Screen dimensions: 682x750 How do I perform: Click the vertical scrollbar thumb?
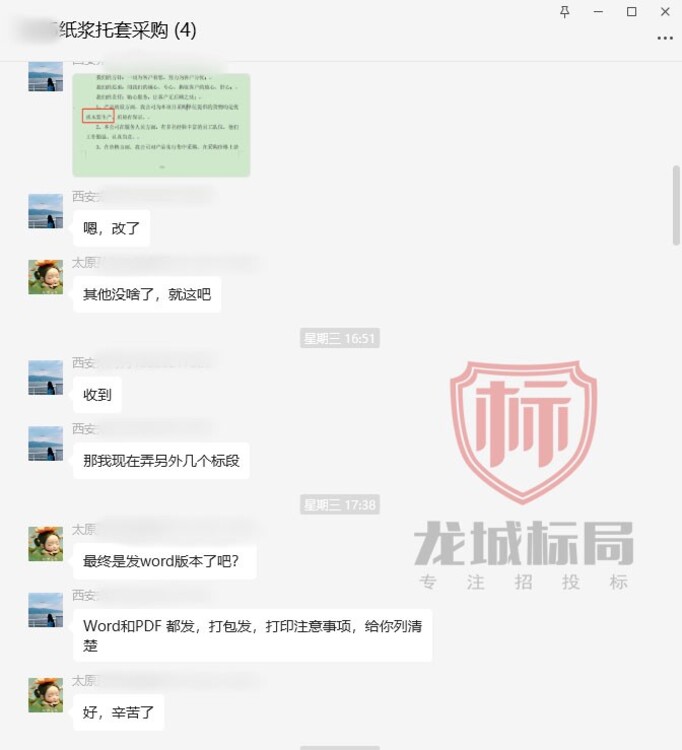[x=676, y=206]
